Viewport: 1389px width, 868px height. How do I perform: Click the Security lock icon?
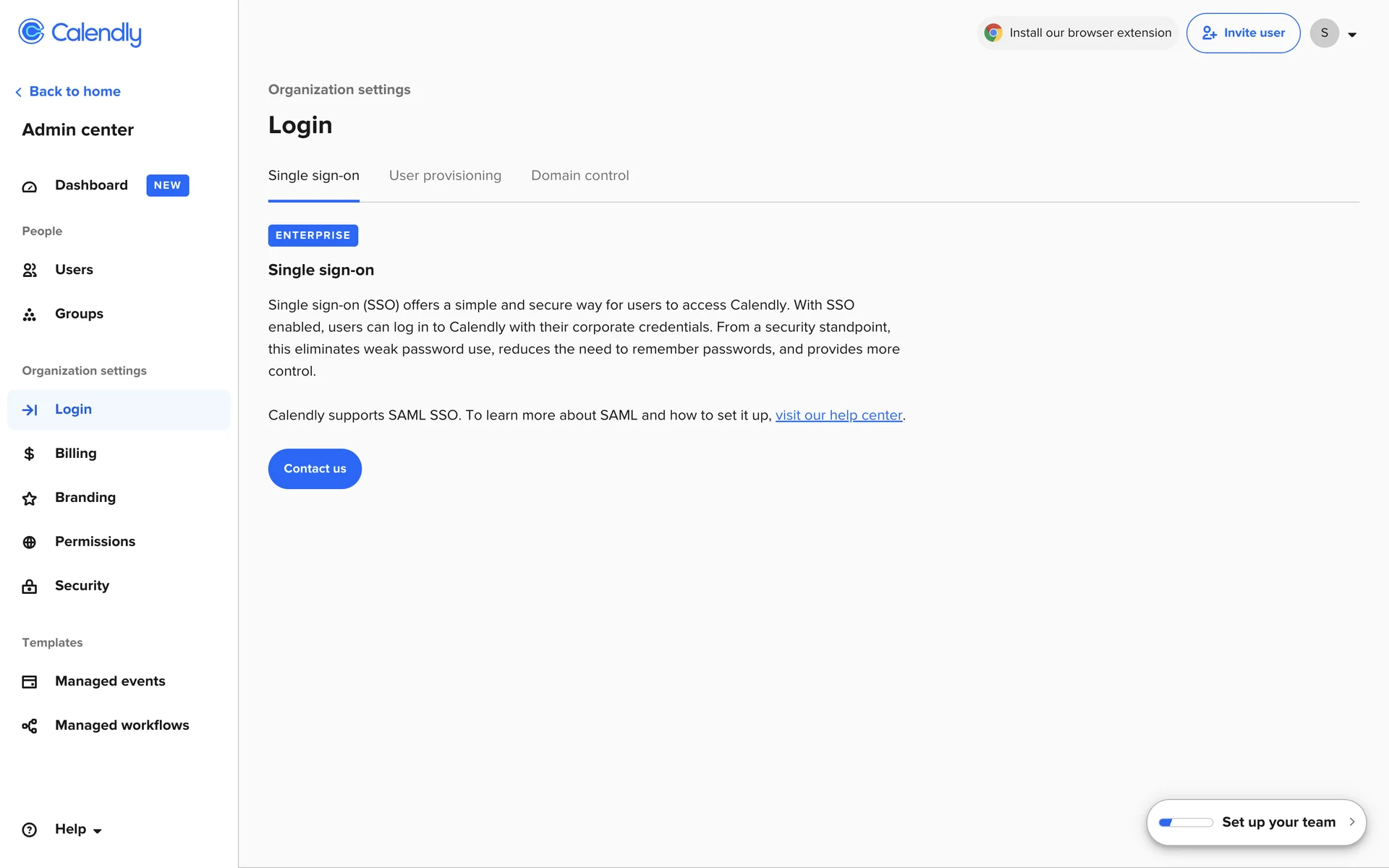tap(30, 587)
